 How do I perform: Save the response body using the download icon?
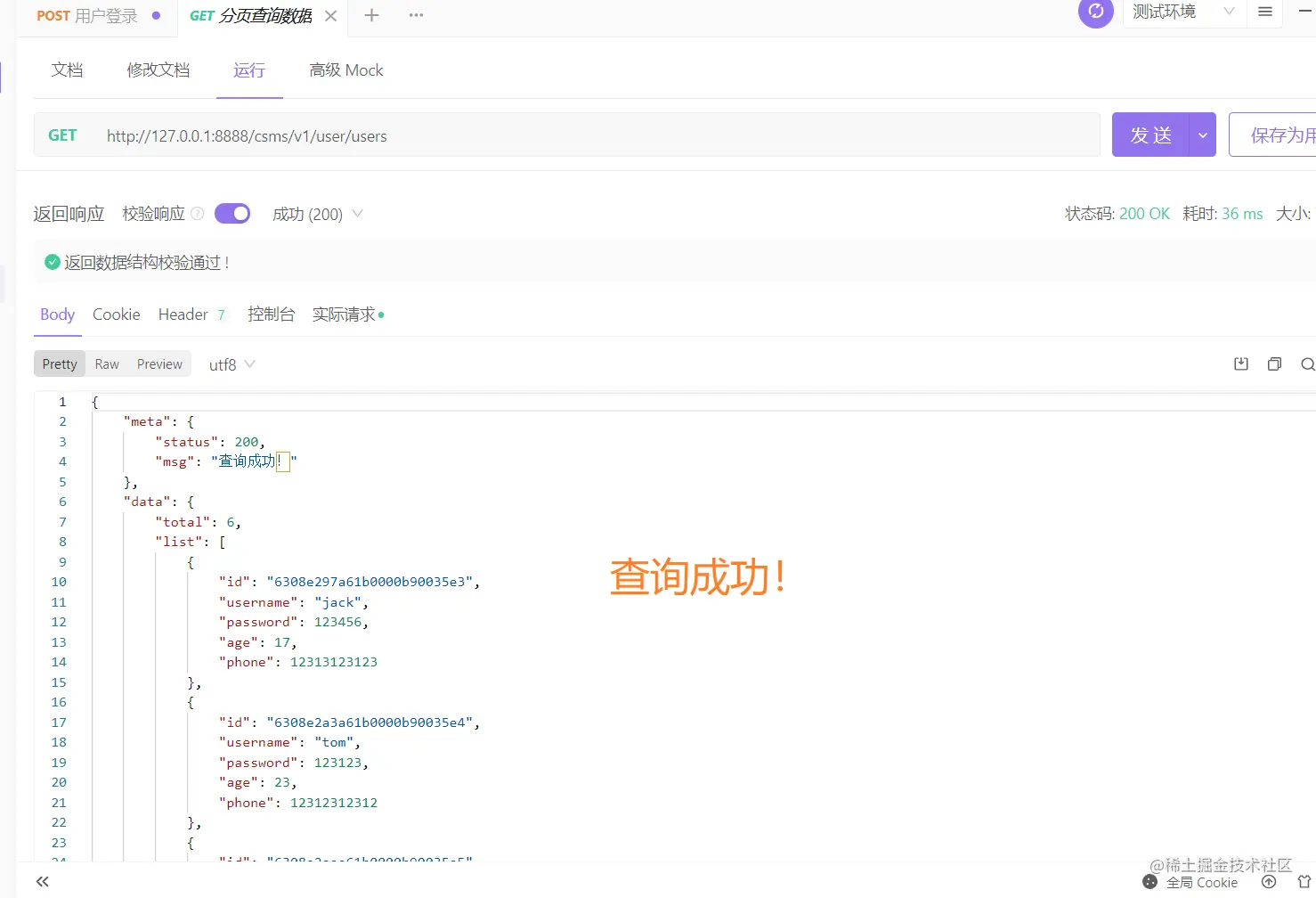click(1241, 363)
